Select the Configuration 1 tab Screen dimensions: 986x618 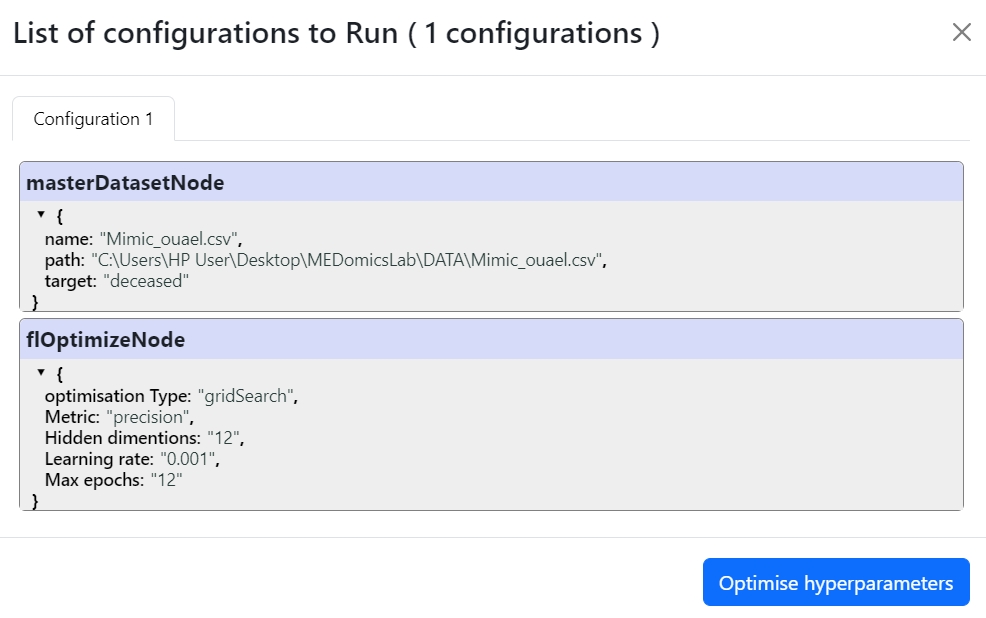pyautogui.click(x=93, y=119)
